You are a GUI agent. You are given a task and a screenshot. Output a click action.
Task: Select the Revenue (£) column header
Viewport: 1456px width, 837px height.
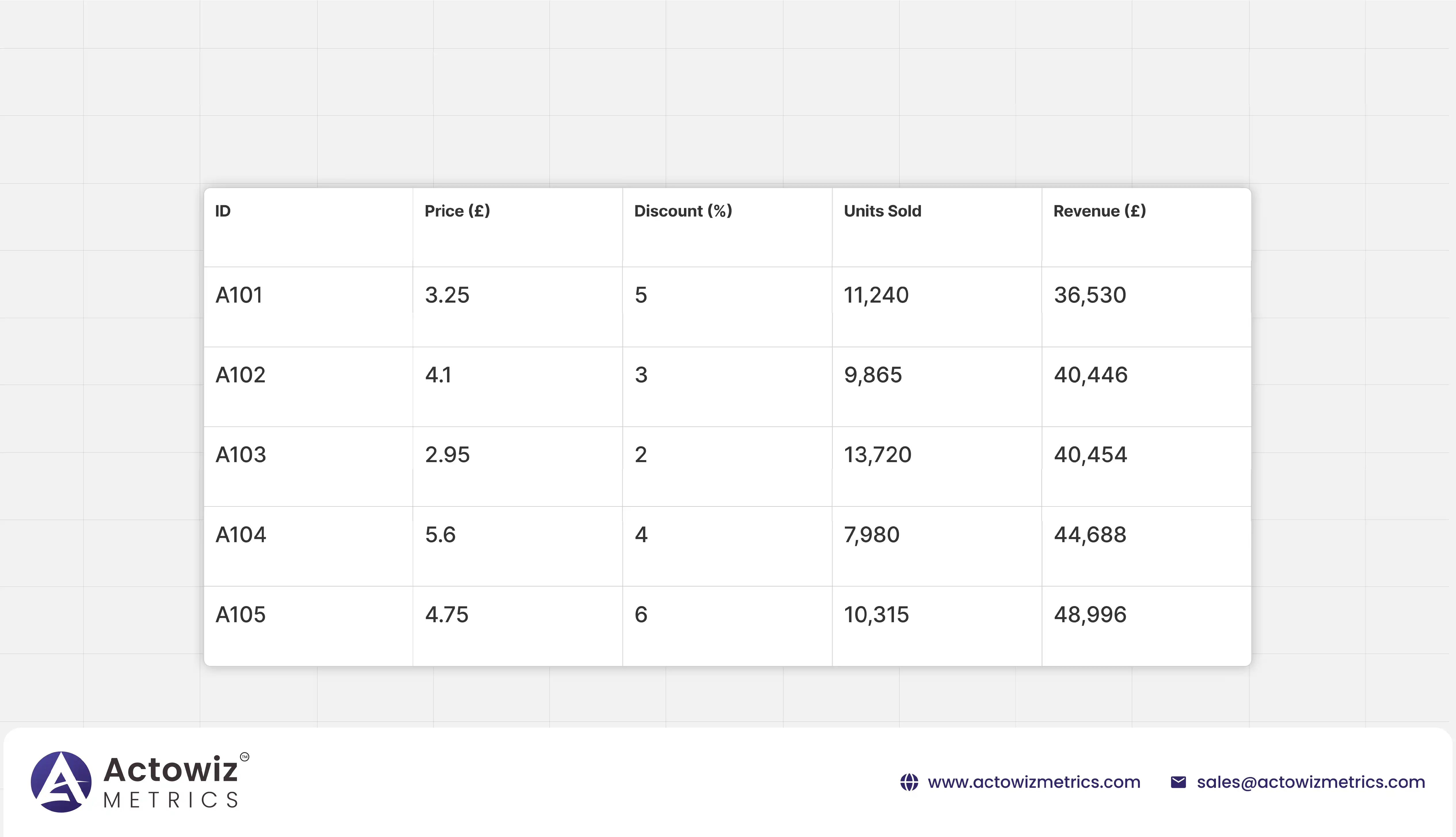click(x=1099, y=211)
